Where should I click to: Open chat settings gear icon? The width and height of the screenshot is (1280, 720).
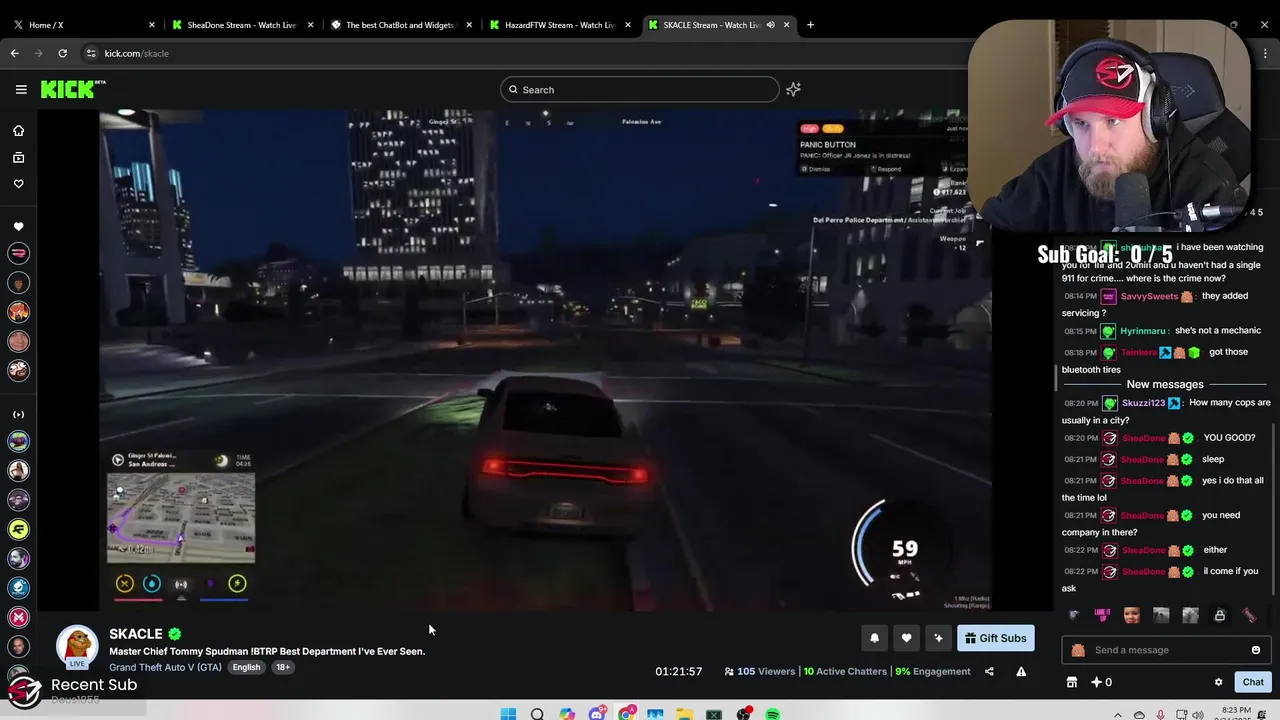pos(1218,682)
